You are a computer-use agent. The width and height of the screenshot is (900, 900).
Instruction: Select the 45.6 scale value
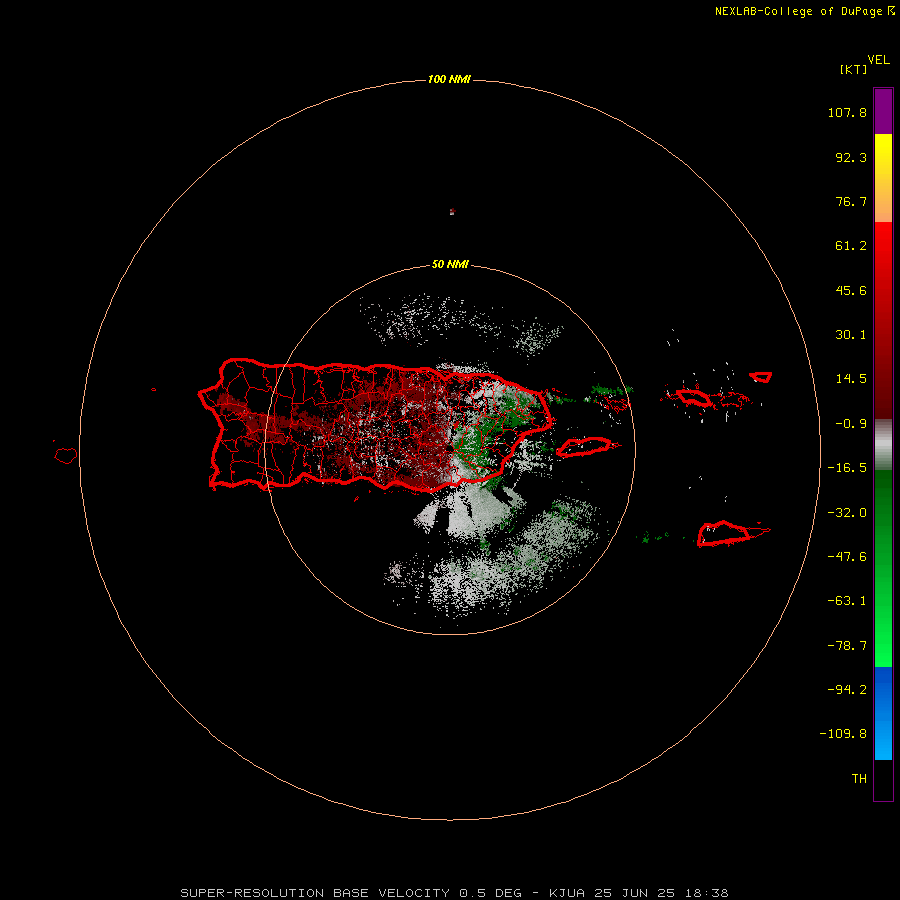coord(851,290)
